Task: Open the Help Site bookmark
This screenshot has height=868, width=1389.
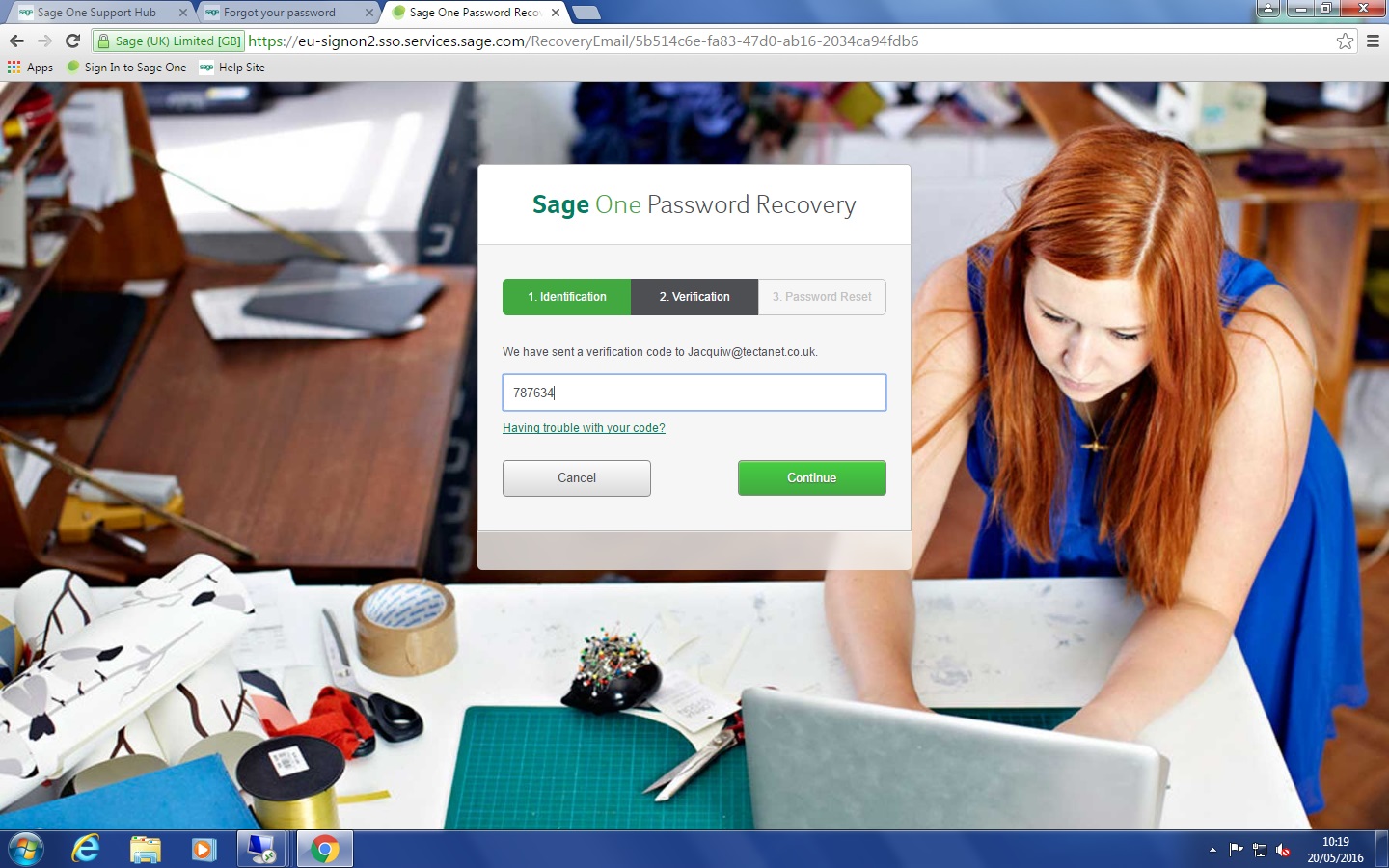Action: click(x=232, y=68)
